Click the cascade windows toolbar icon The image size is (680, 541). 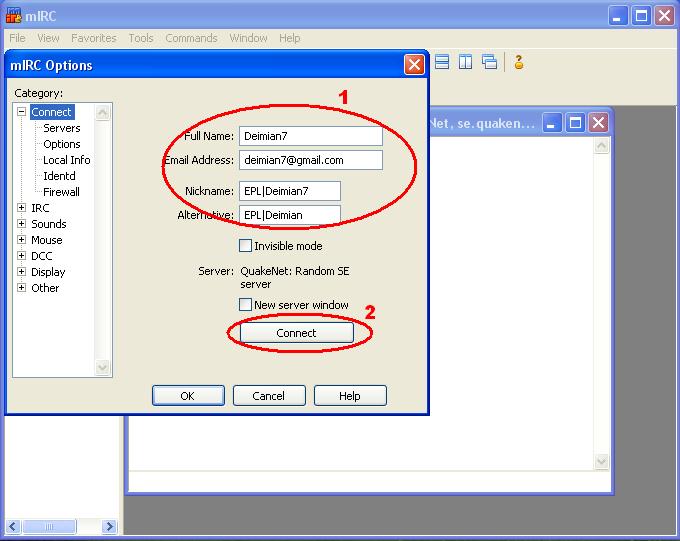(489, 62)
